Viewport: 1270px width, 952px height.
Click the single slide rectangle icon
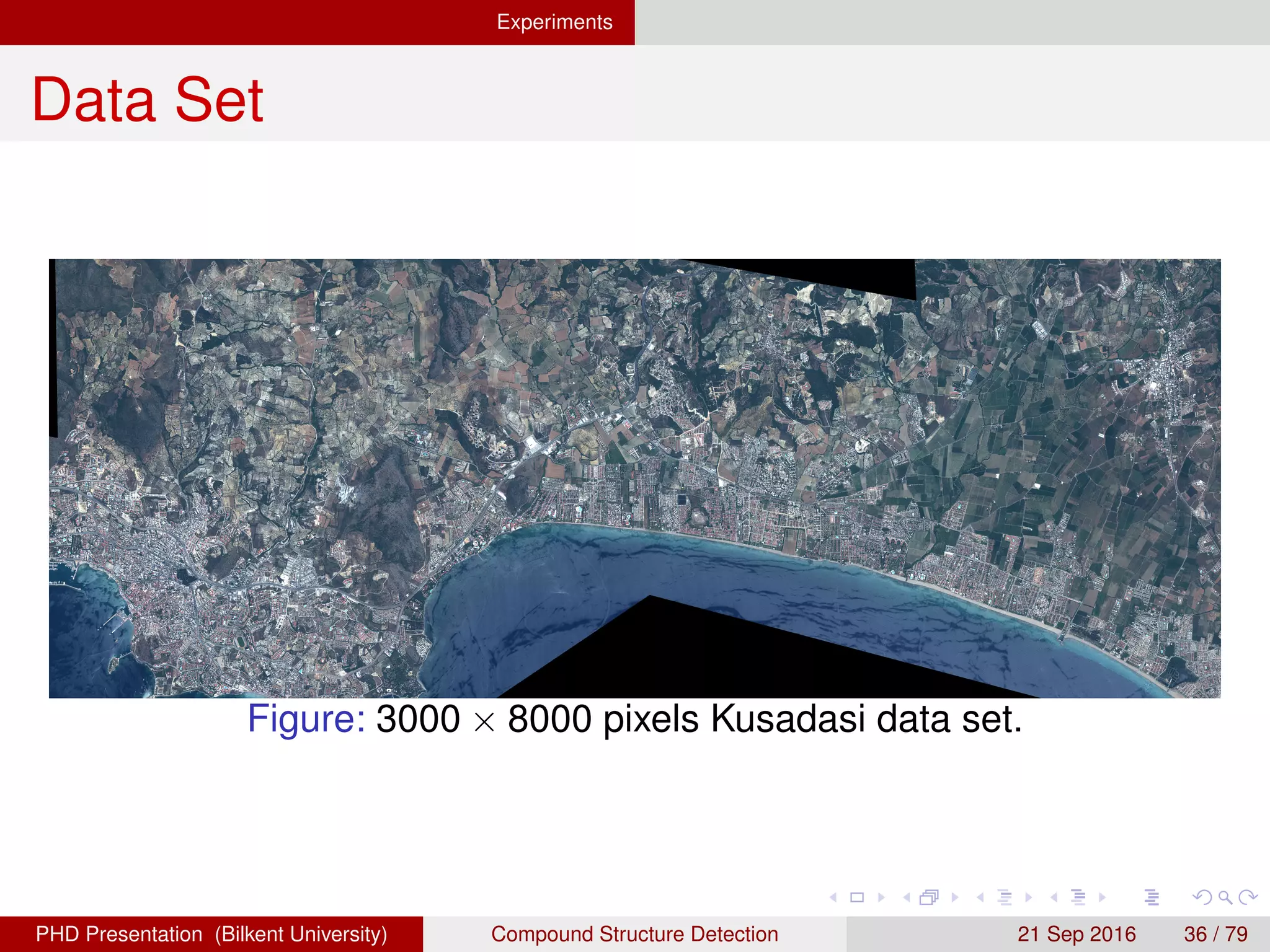pos(857,897)
